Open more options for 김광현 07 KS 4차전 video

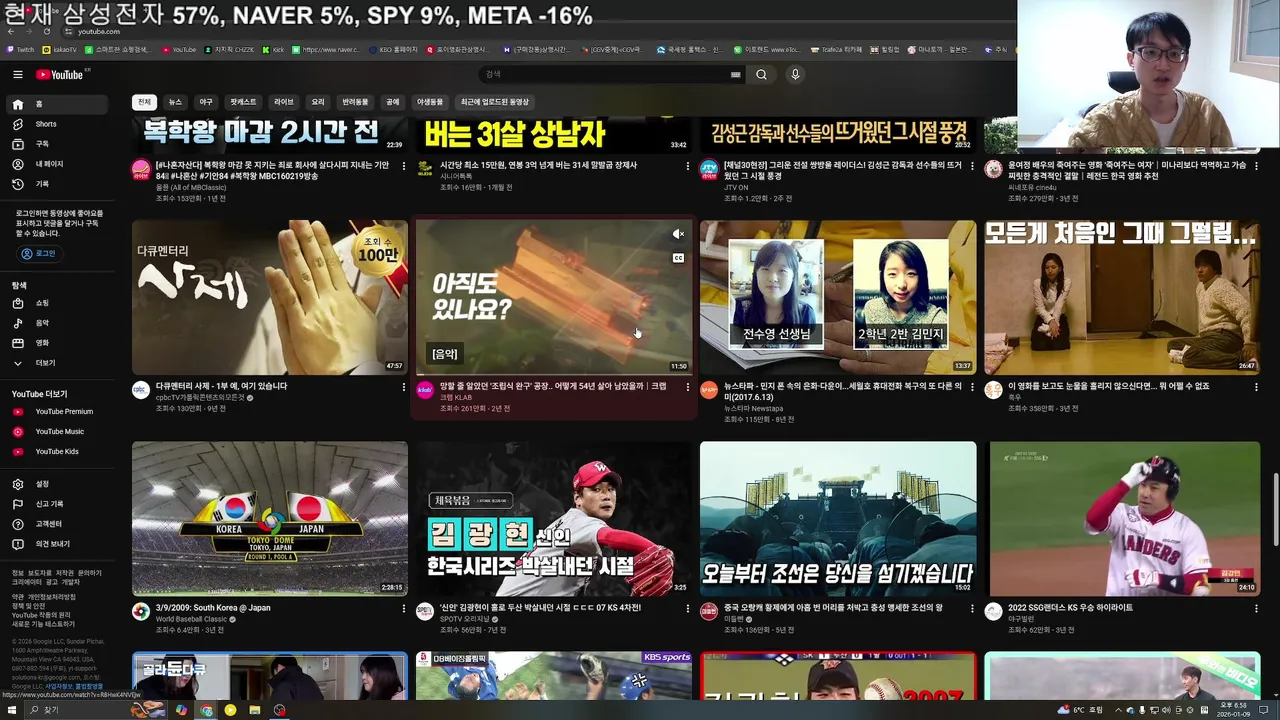pyautogui.click(x=687, y=609)
